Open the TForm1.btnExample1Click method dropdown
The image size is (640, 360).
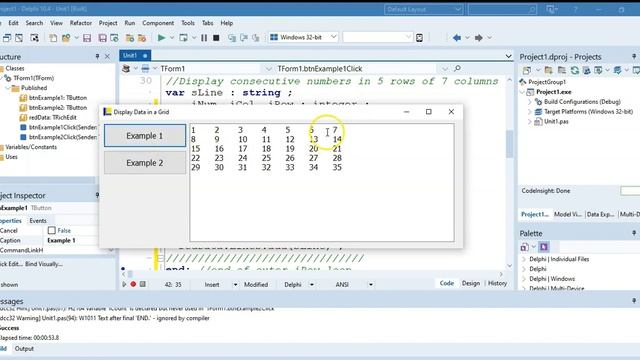[x=444, y=69]
